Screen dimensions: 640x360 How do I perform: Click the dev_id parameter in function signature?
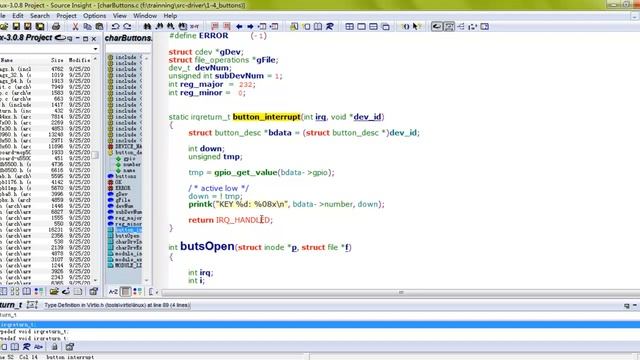point(367,117)
